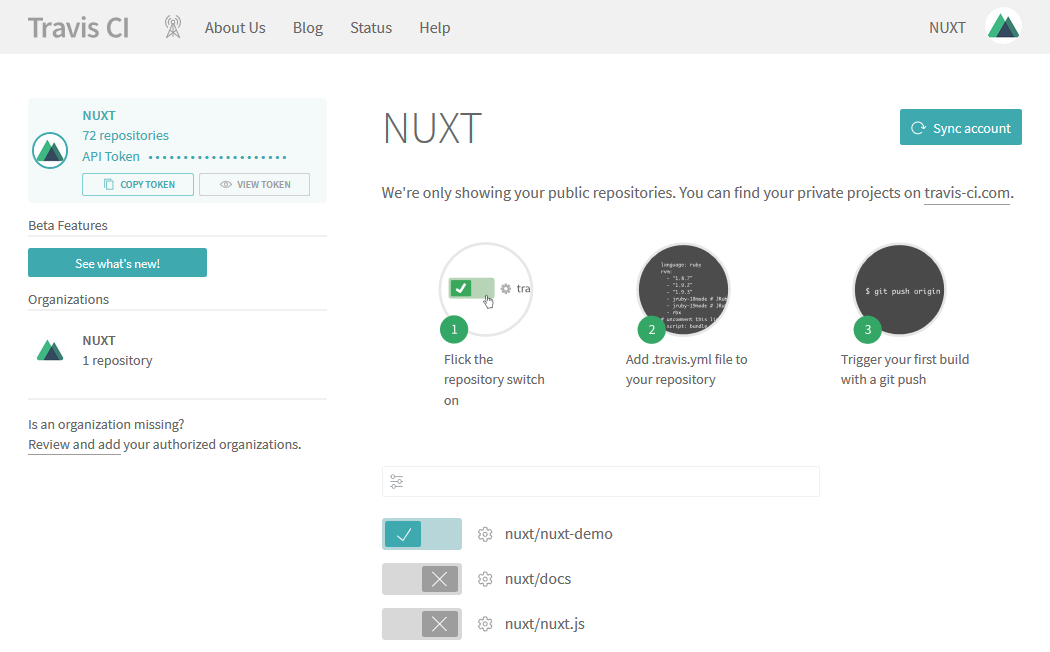Click the View Token button
The height and width of the screenshot is (652, 1050).
(x=254, y=184)
